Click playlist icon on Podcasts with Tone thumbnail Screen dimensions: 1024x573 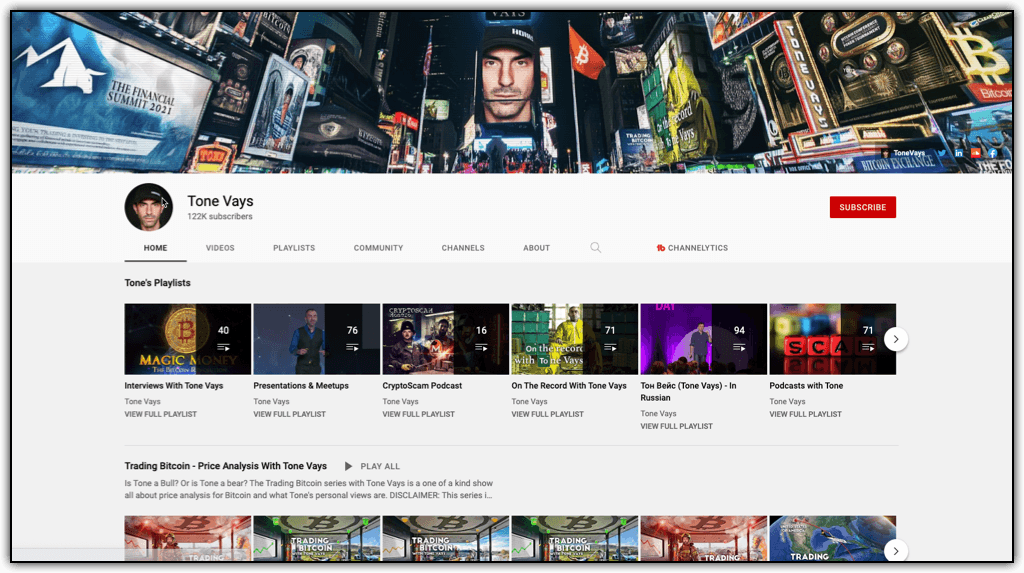[x=868, y=348]
